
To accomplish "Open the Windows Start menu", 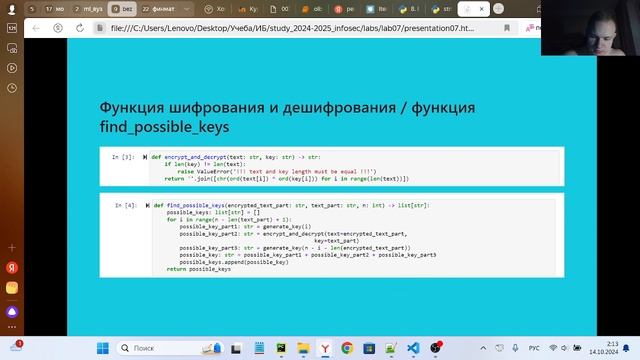I will [102, 348].
